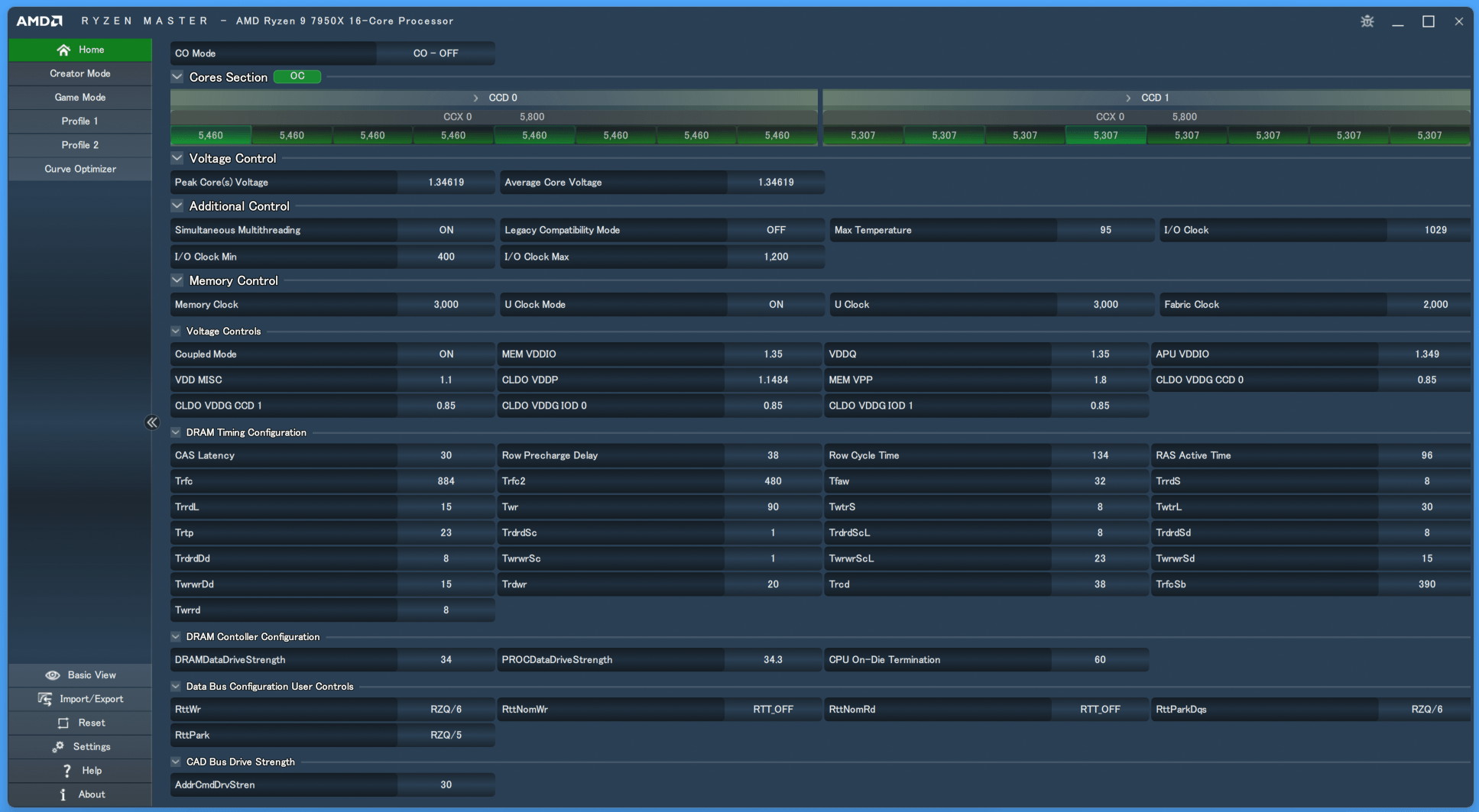The width and height of the screenshot is (1479, 812).
Task: Select the last CCD 1 core bar
Action: [1429, 135]
